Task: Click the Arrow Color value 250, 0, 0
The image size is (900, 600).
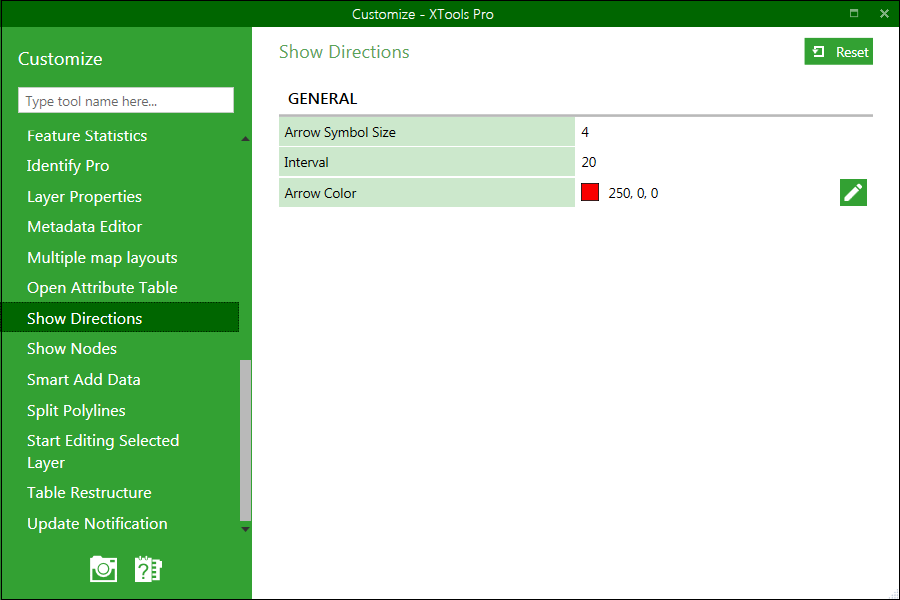Action: [633, 193]
